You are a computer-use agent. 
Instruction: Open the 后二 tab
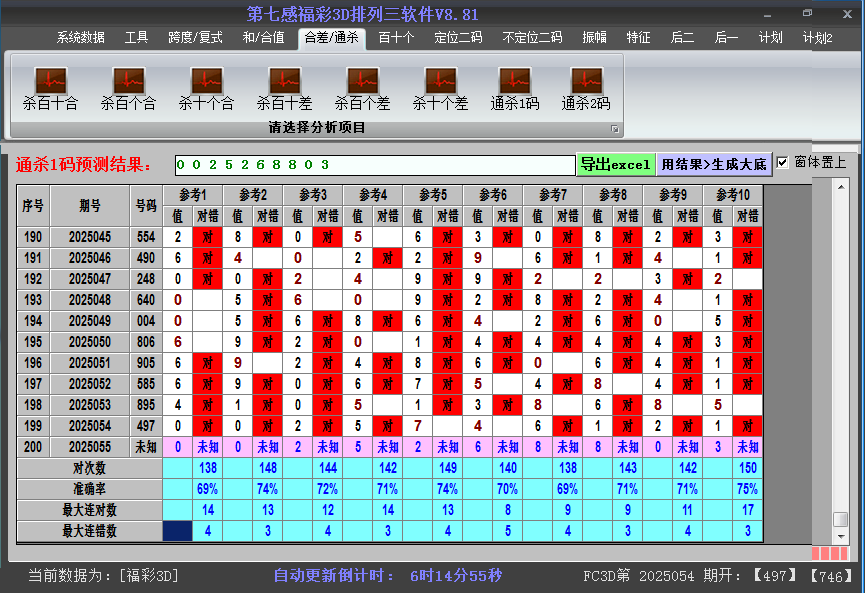coord(682,38)
